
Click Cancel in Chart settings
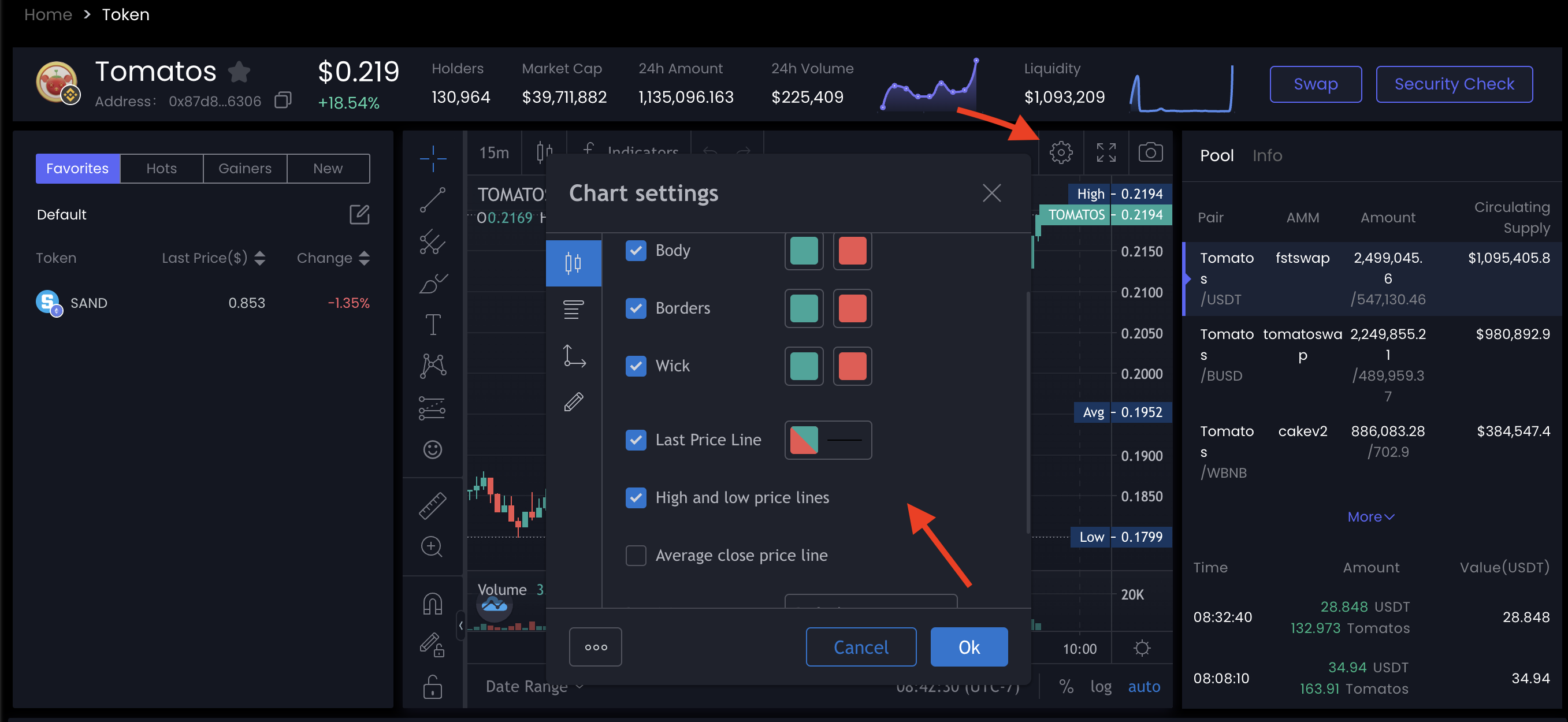860,647
